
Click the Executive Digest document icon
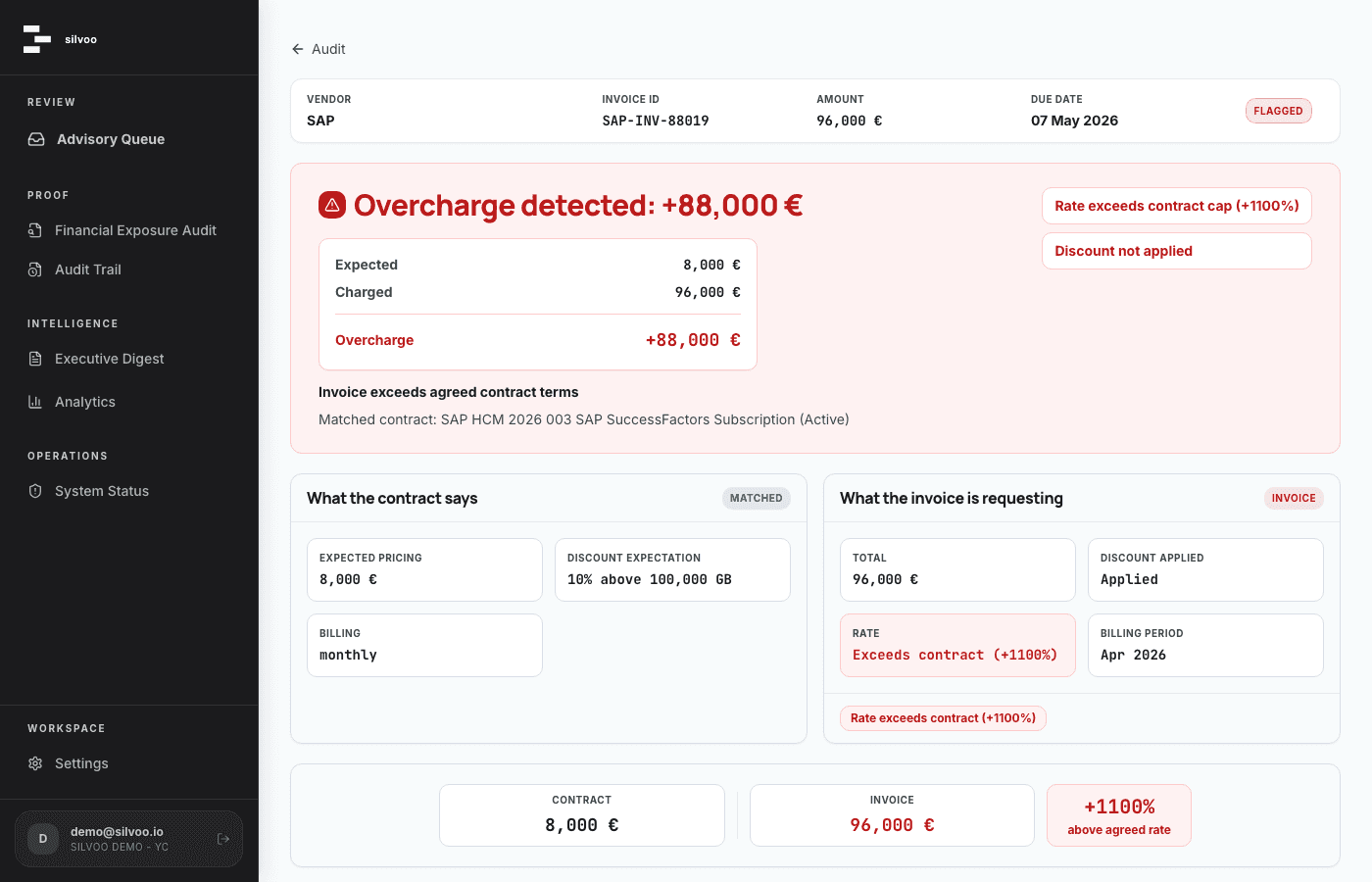35,359
